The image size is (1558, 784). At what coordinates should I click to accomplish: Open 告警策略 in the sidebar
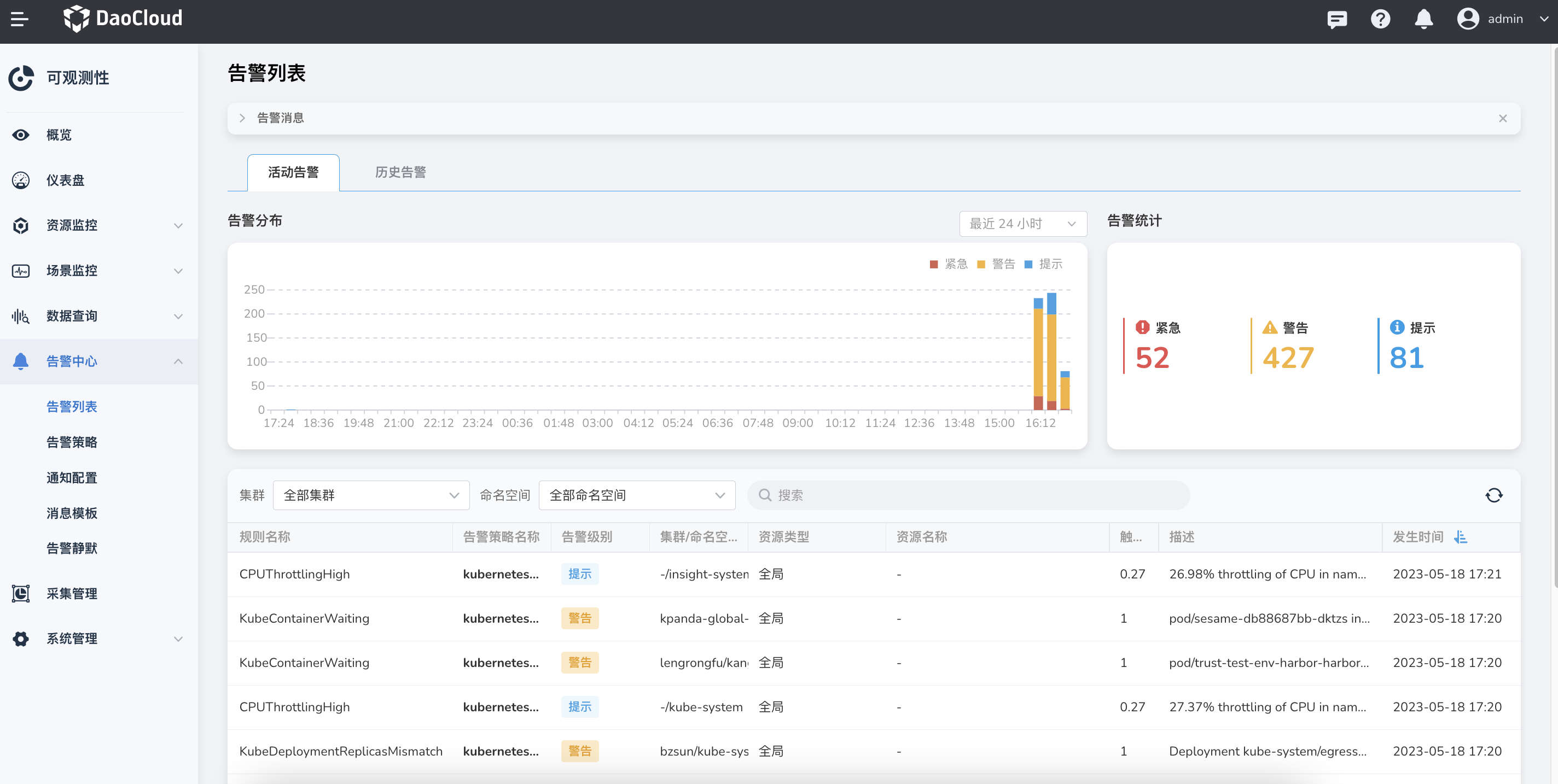(x=72, y=442)
